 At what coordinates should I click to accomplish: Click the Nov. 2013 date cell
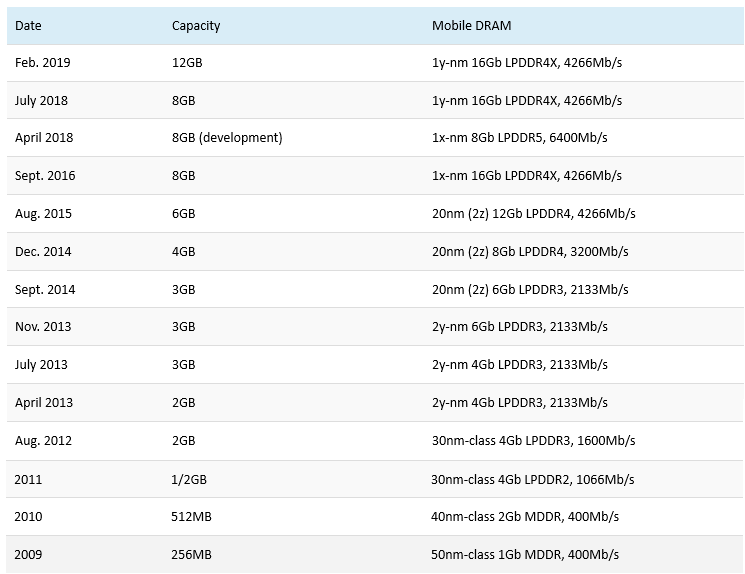[43, 327]
